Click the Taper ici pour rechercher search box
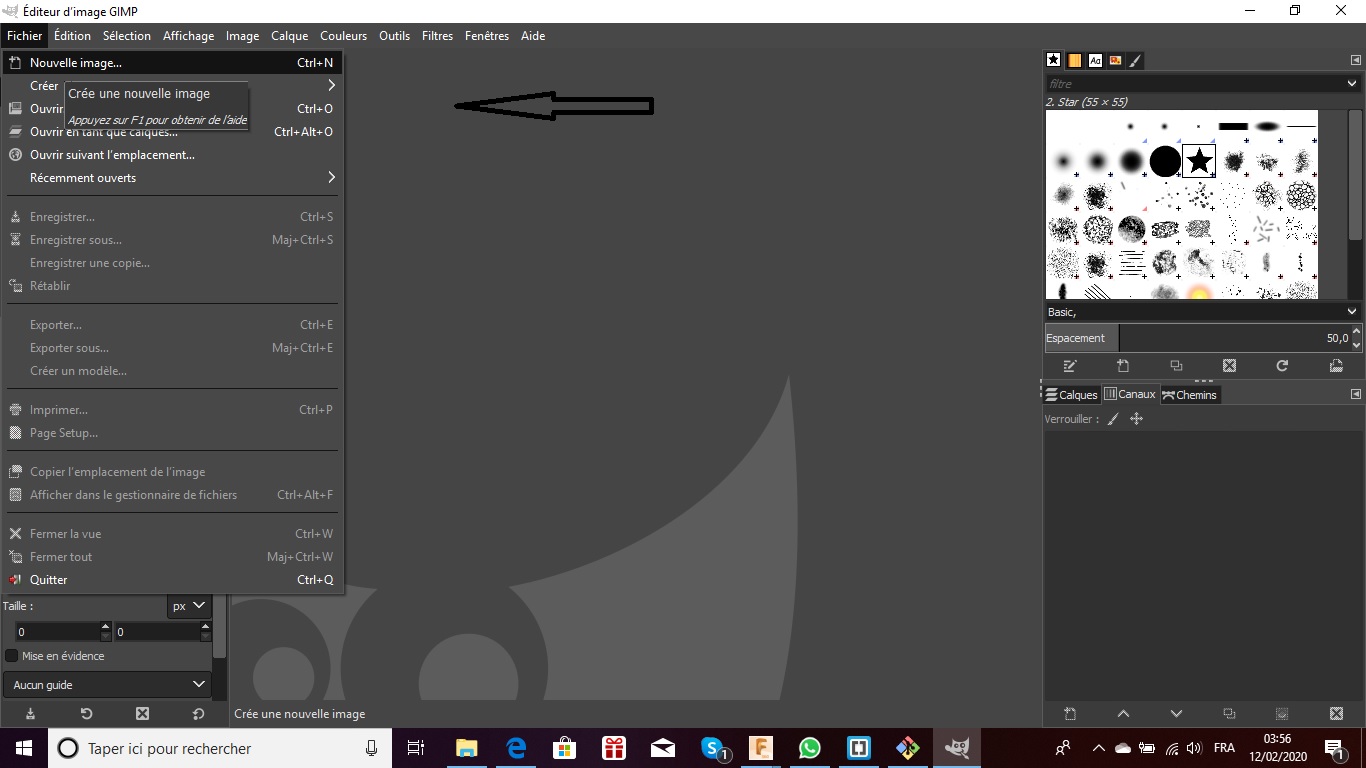The height and width of the screenshot is (768, 1366). 219,748
